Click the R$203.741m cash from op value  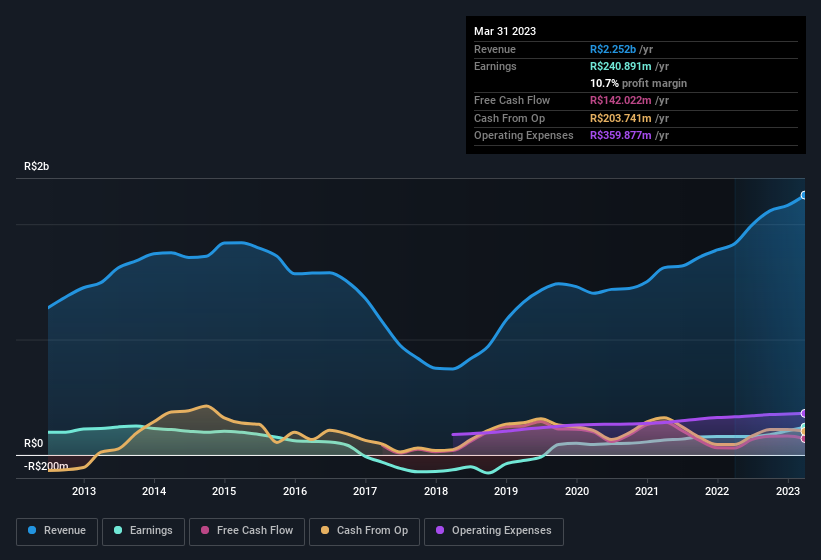(620, 118)
